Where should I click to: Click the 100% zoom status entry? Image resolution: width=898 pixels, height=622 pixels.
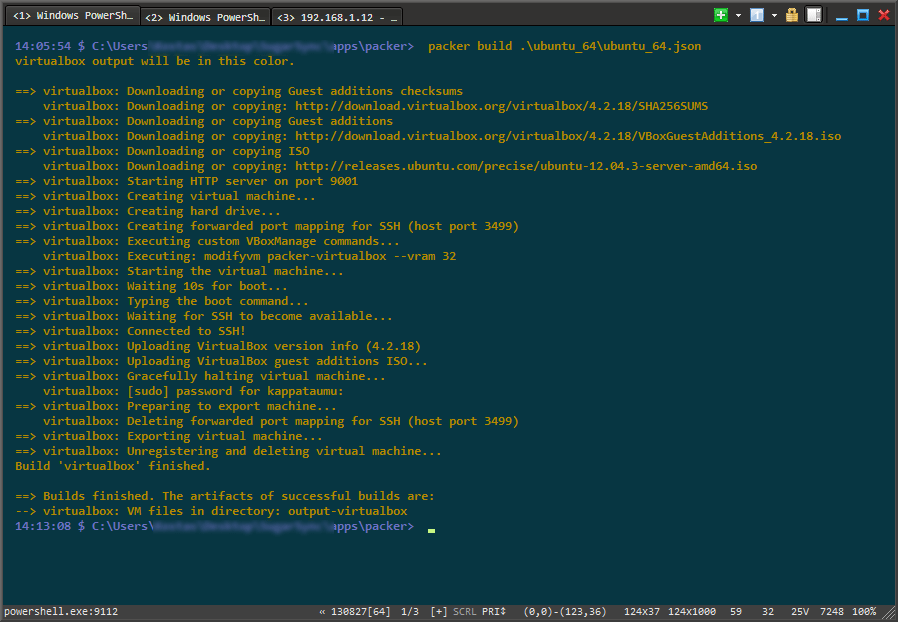(864, 612)
